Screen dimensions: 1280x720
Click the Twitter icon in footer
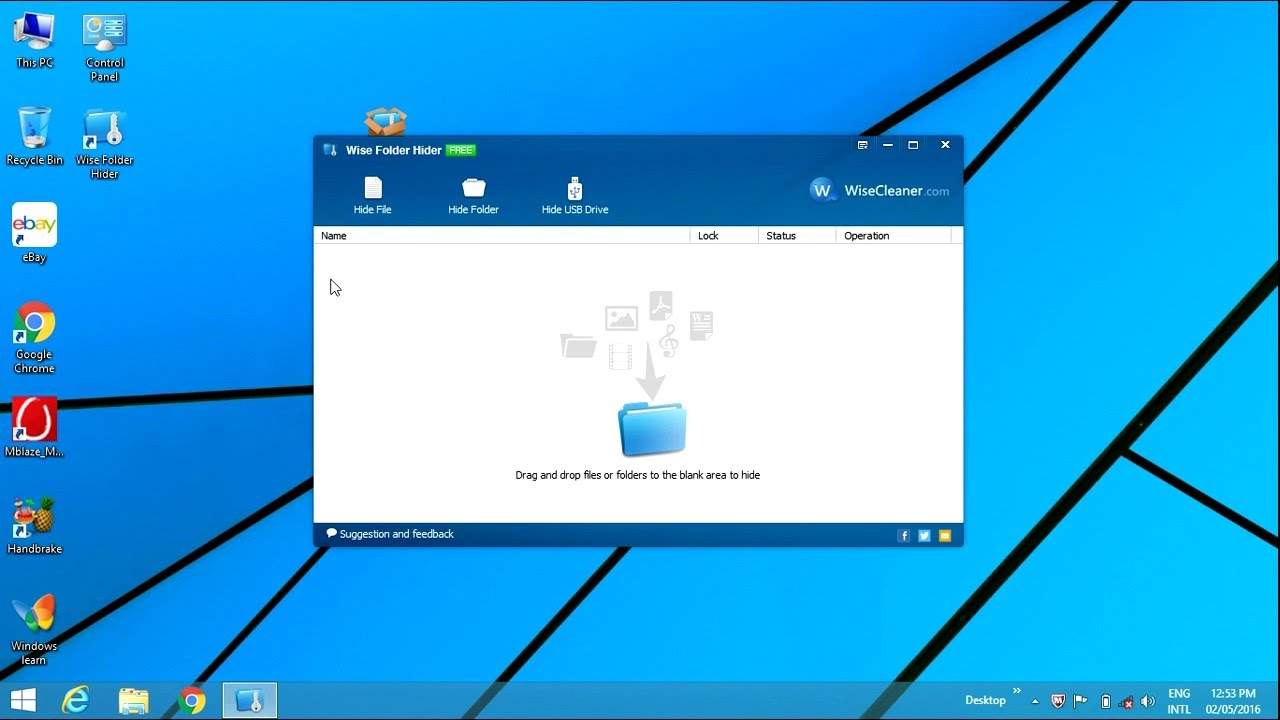(924, 536)
